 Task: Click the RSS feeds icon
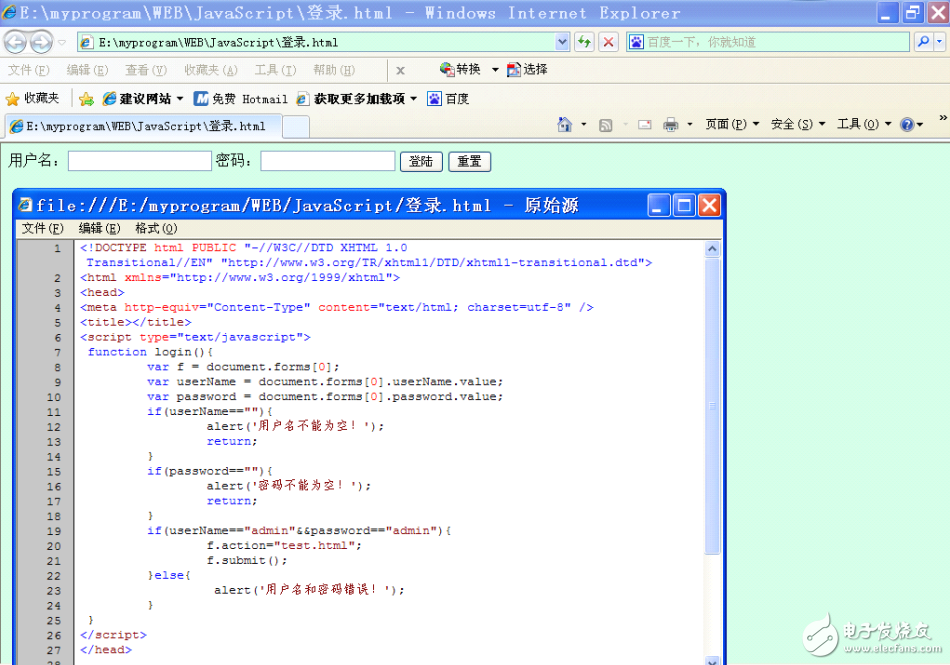[605, 123]
